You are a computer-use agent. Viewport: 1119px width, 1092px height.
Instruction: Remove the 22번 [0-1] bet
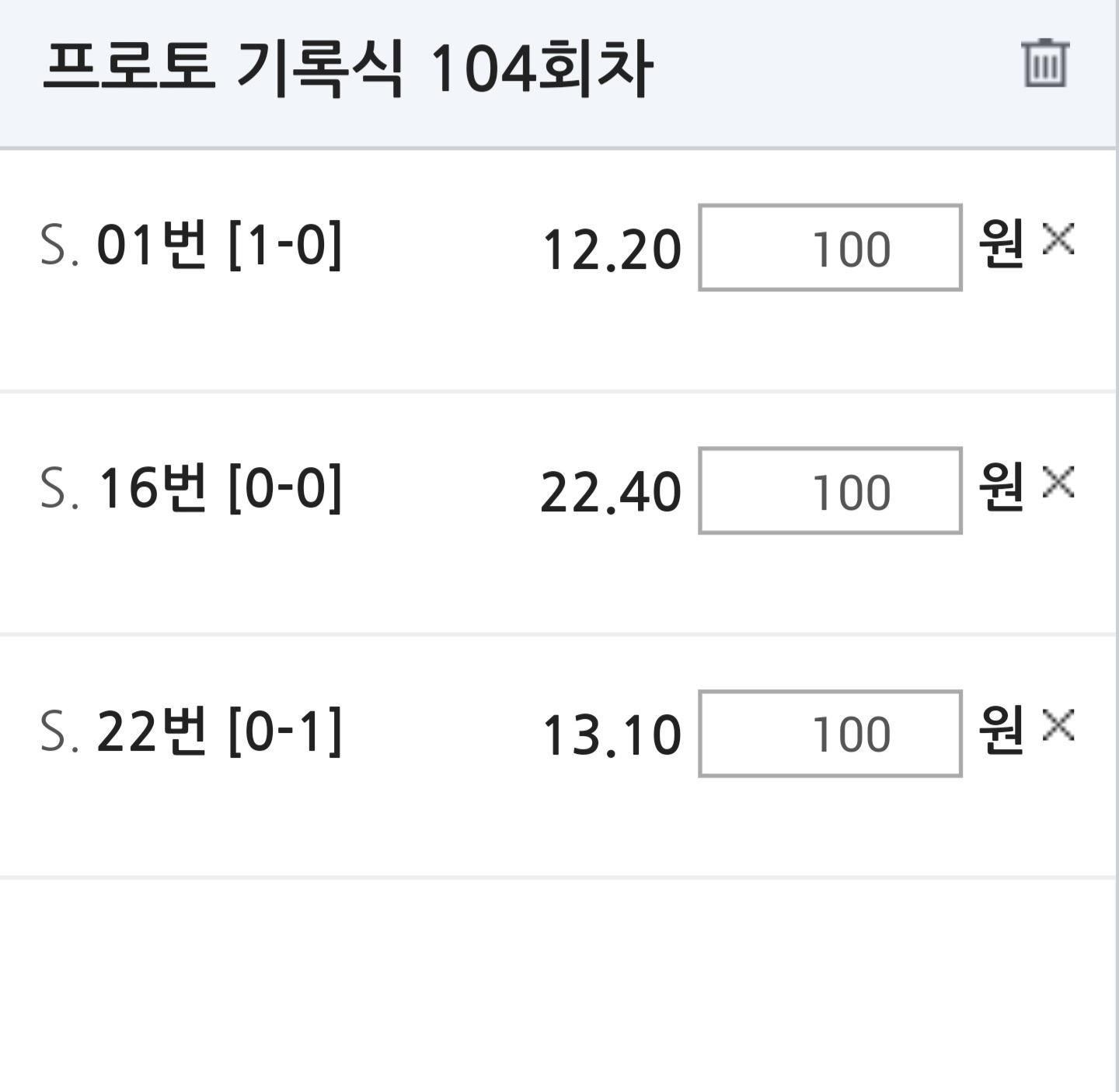[1058, 725]
